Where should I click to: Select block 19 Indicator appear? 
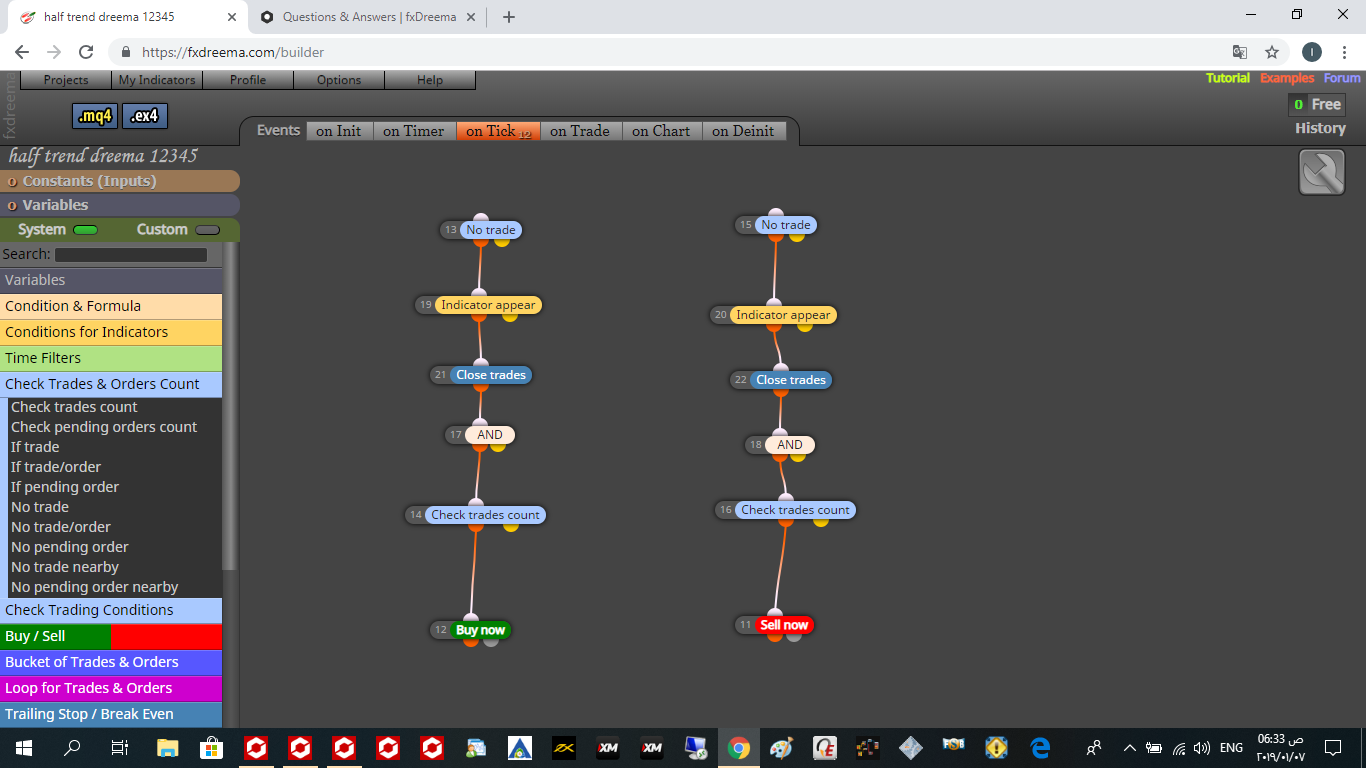click(488, 305)
